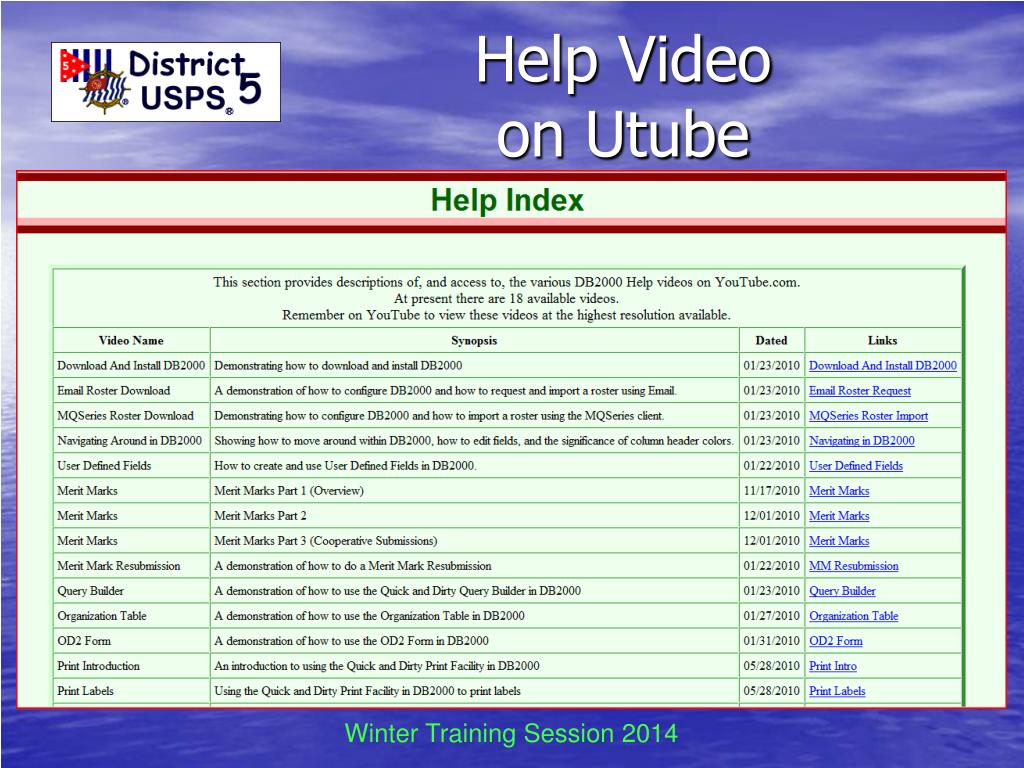Follow the MQSeries Roster Import link
The image size is (1024, 768).
click(x=868, y=415)
